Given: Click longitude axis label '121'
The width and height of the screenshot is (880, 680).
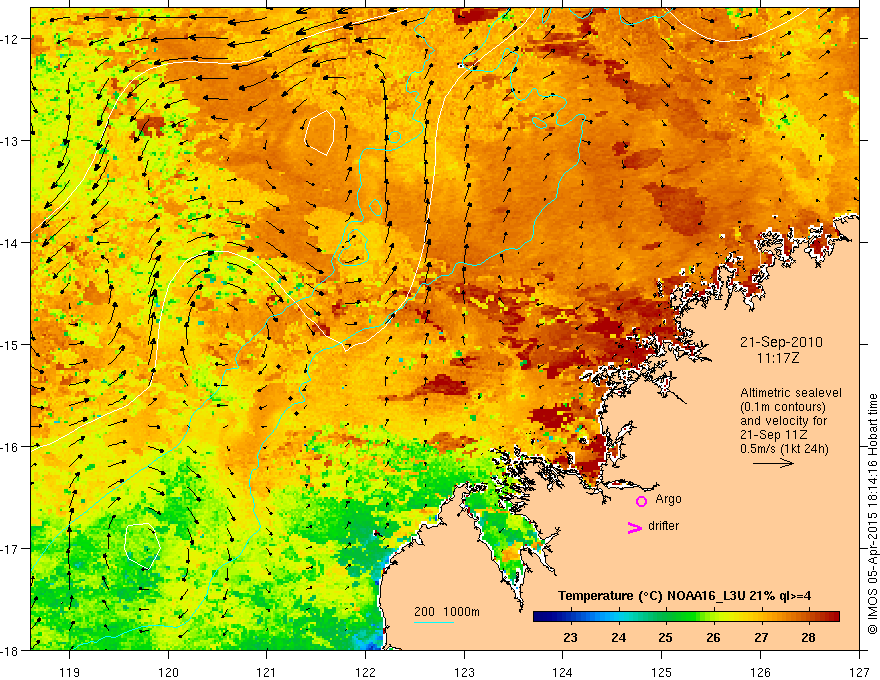Looking at the screenshot, I should pos(267,673).
